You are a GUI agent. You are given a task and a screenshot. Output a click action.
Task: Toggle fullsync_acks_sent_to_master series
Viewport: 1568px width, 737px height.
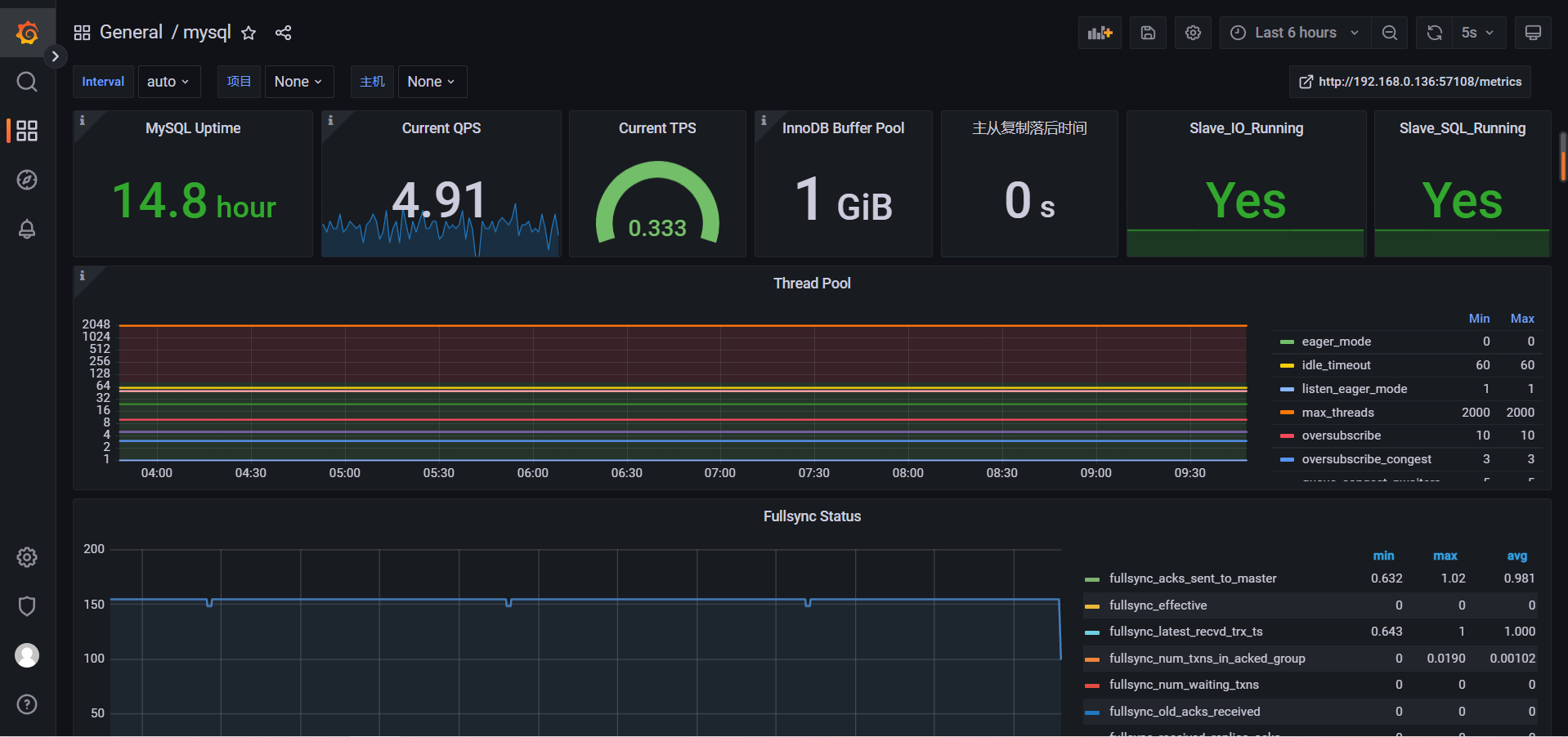pyautogui.click(x=1192, y=578)
